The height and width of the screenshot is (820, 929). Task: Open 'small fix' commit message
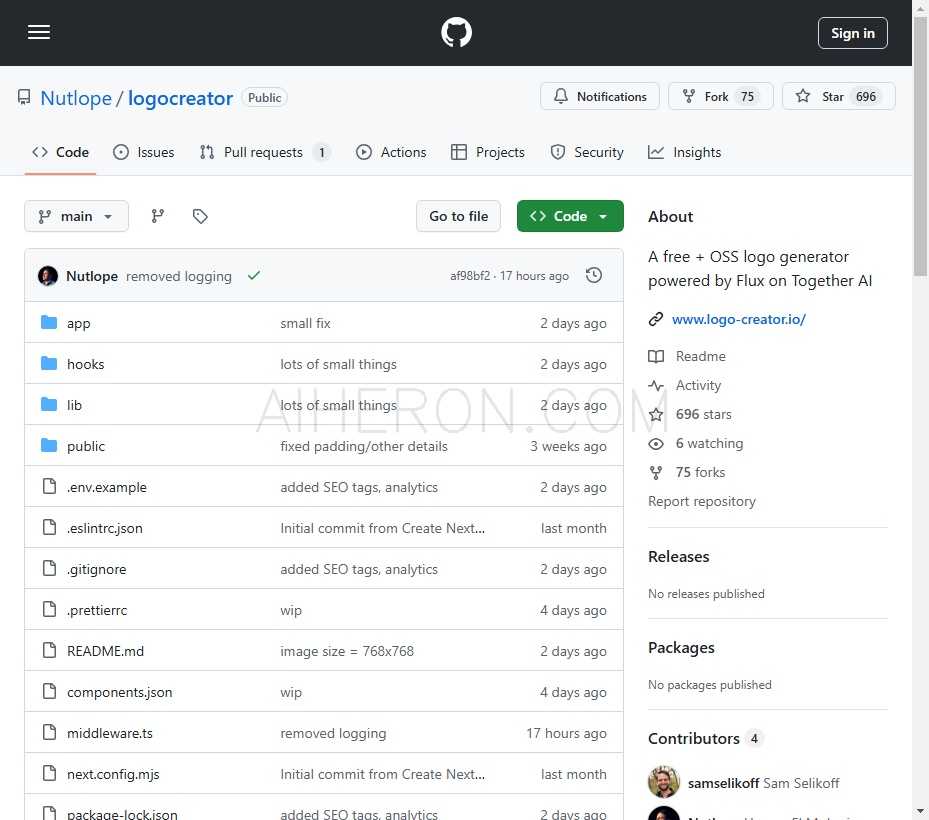pyautogui.click(x=305, y=323)
